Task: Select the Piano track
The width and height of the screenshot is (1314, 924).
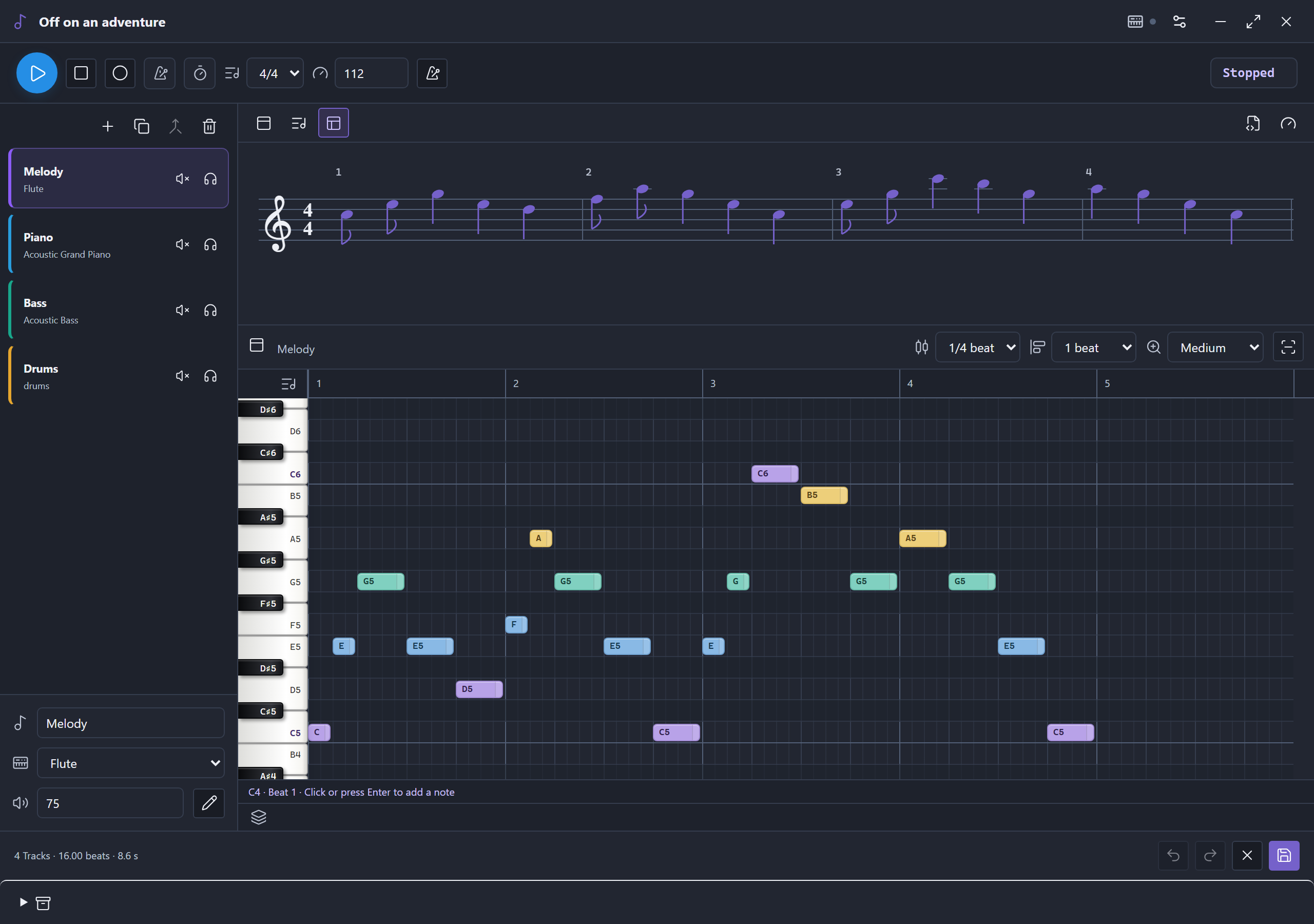Action: tap(119, 244)
